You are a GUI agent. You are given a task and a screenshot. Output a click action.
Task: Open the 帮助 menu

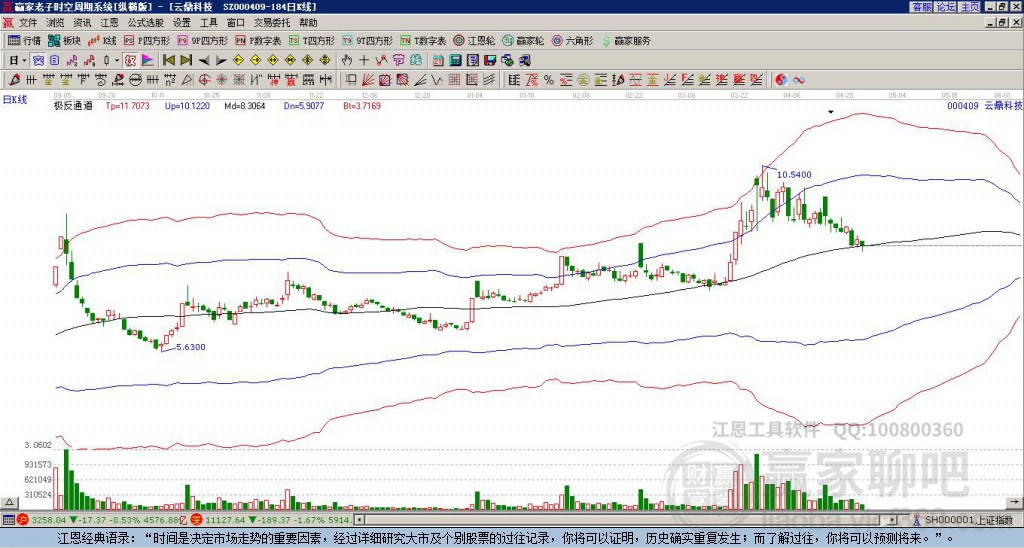pyautogui.click(x=308, y=23)
